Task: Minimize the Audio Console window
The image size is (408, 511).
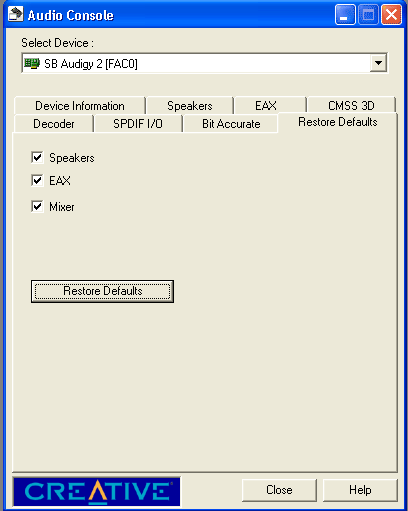Action: 345,15
